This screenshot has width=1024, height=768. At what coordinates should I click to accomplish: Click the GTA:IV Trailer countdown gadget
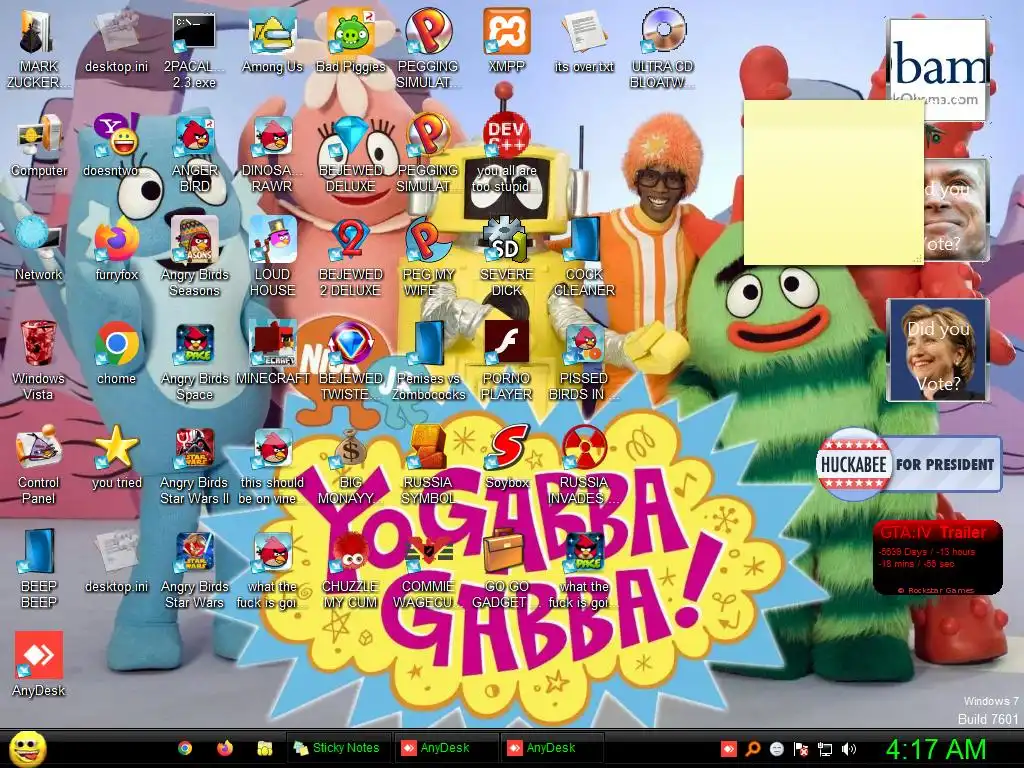point(937,557)
